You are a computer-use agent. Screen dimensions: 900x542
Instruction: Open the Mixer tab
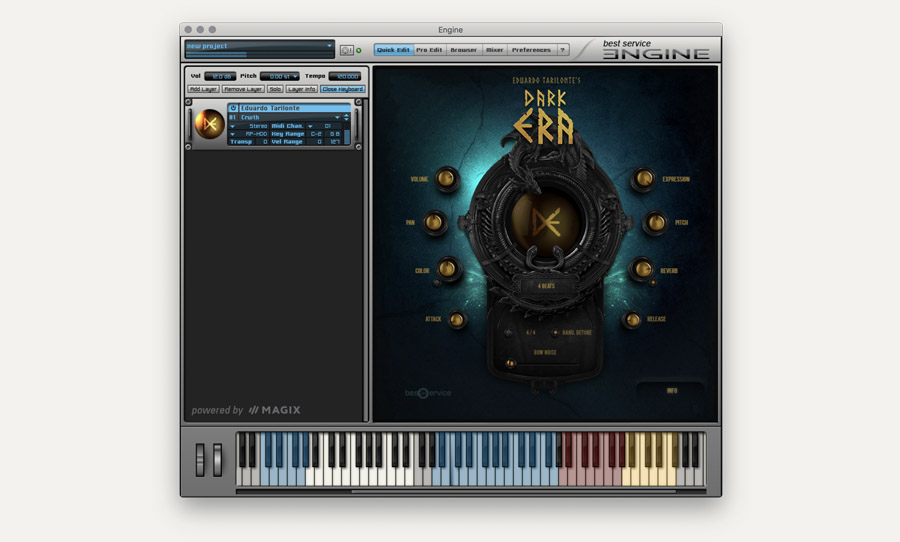(494, 50)
